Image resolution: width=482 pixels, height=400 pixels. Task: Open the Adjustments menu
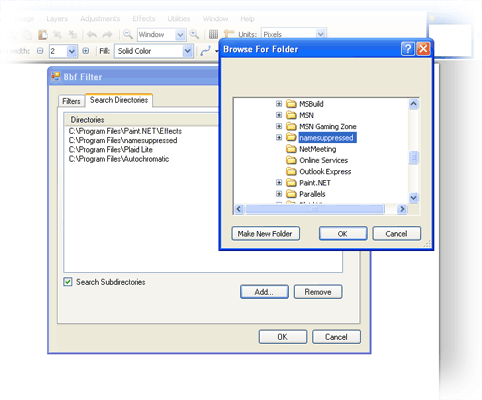point(100,19)
